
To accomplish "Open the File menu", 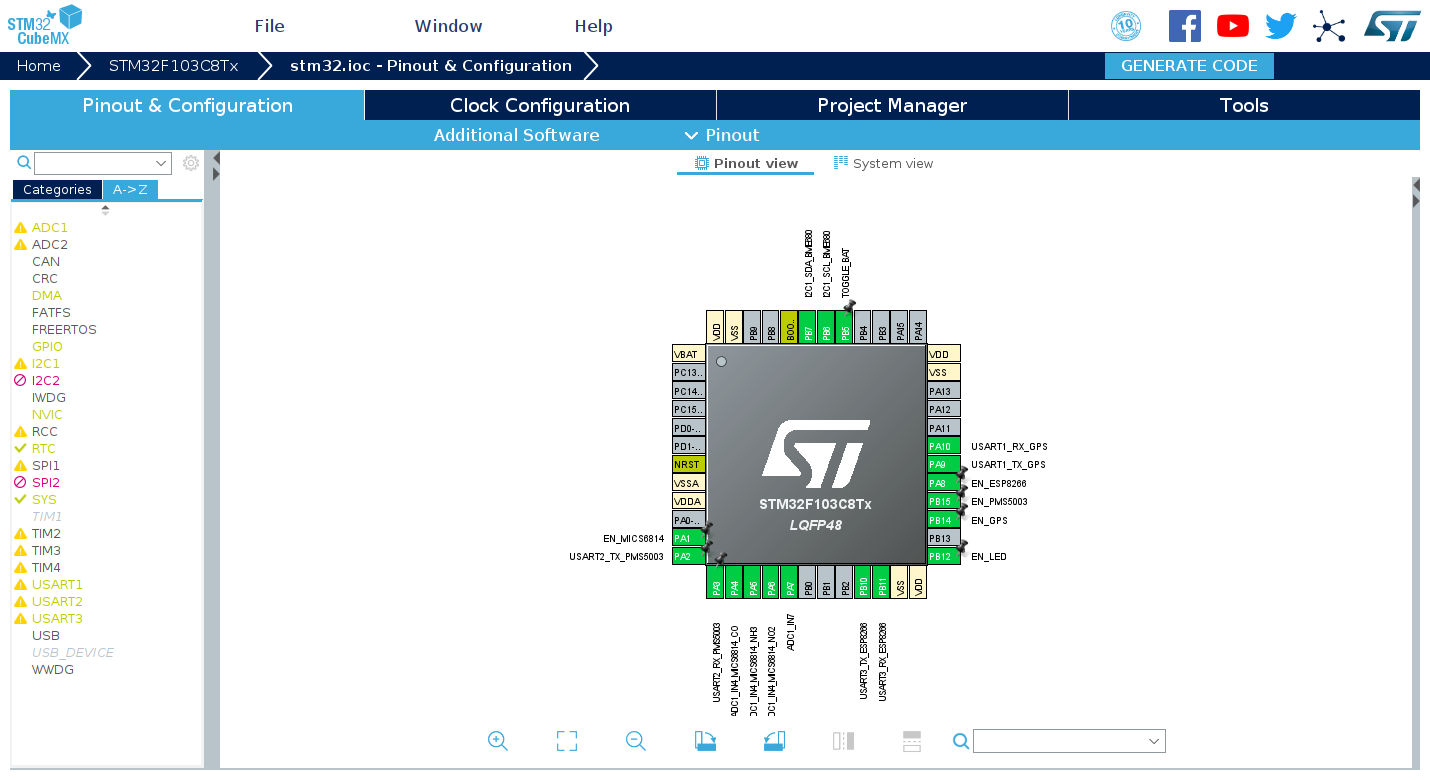I will (269, 26).
